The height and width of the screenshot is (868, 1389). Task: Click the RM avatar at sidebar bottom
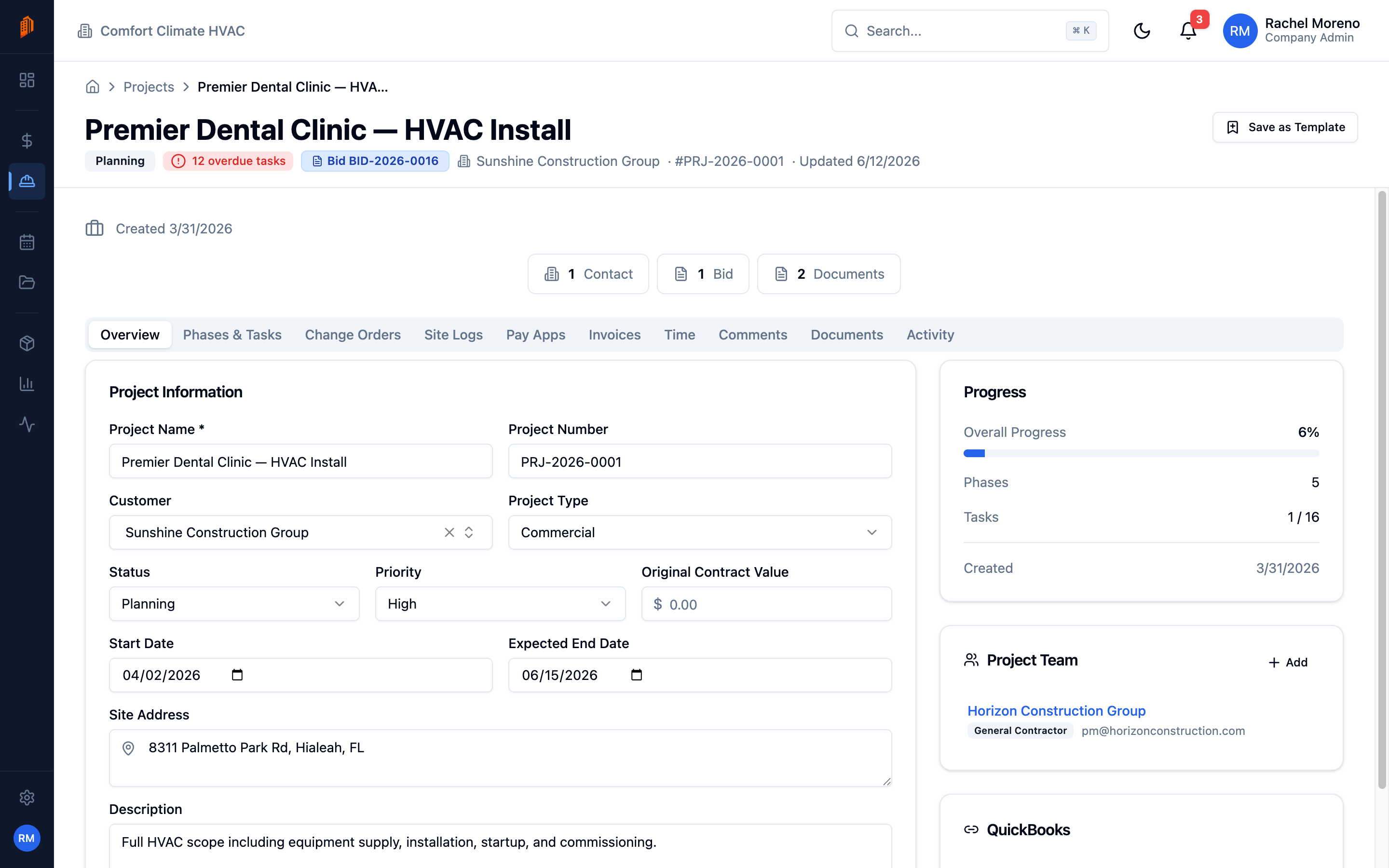27,838
